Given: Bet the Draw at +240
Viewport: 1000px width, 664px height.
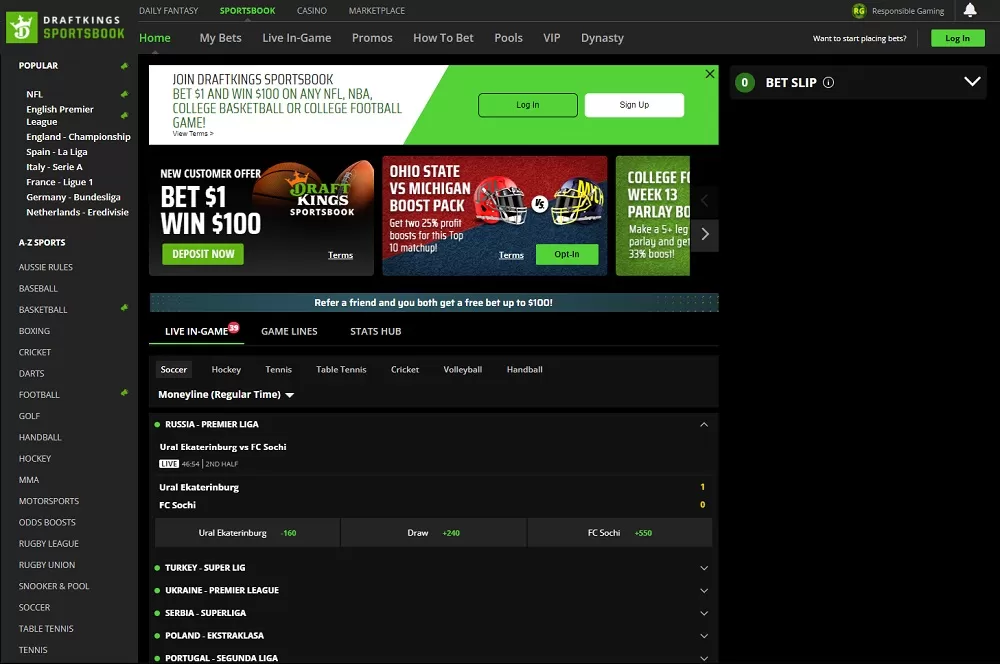Looking at the screenshot, I should tap(434, 533).
